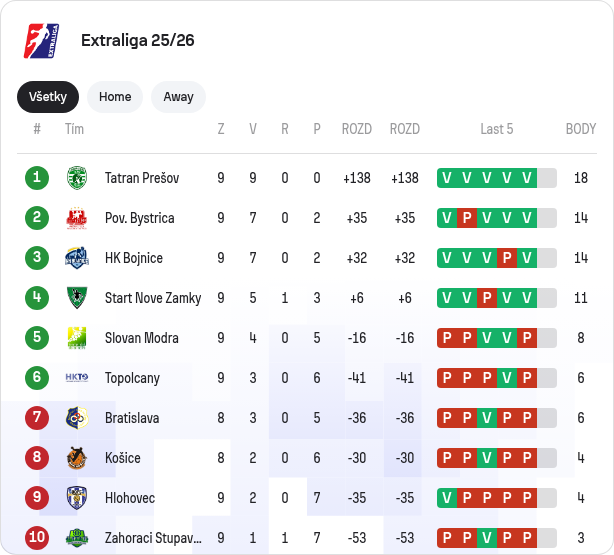This screenshot has width=614, height=555.
Task: Switch to the Home tab
Action: [115, 97]
